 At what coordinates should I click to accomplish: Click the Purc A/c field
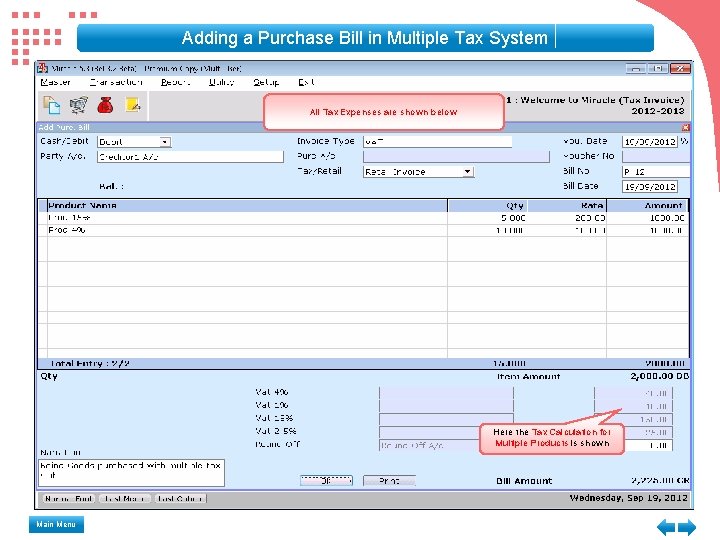click(x=456, y=157)
